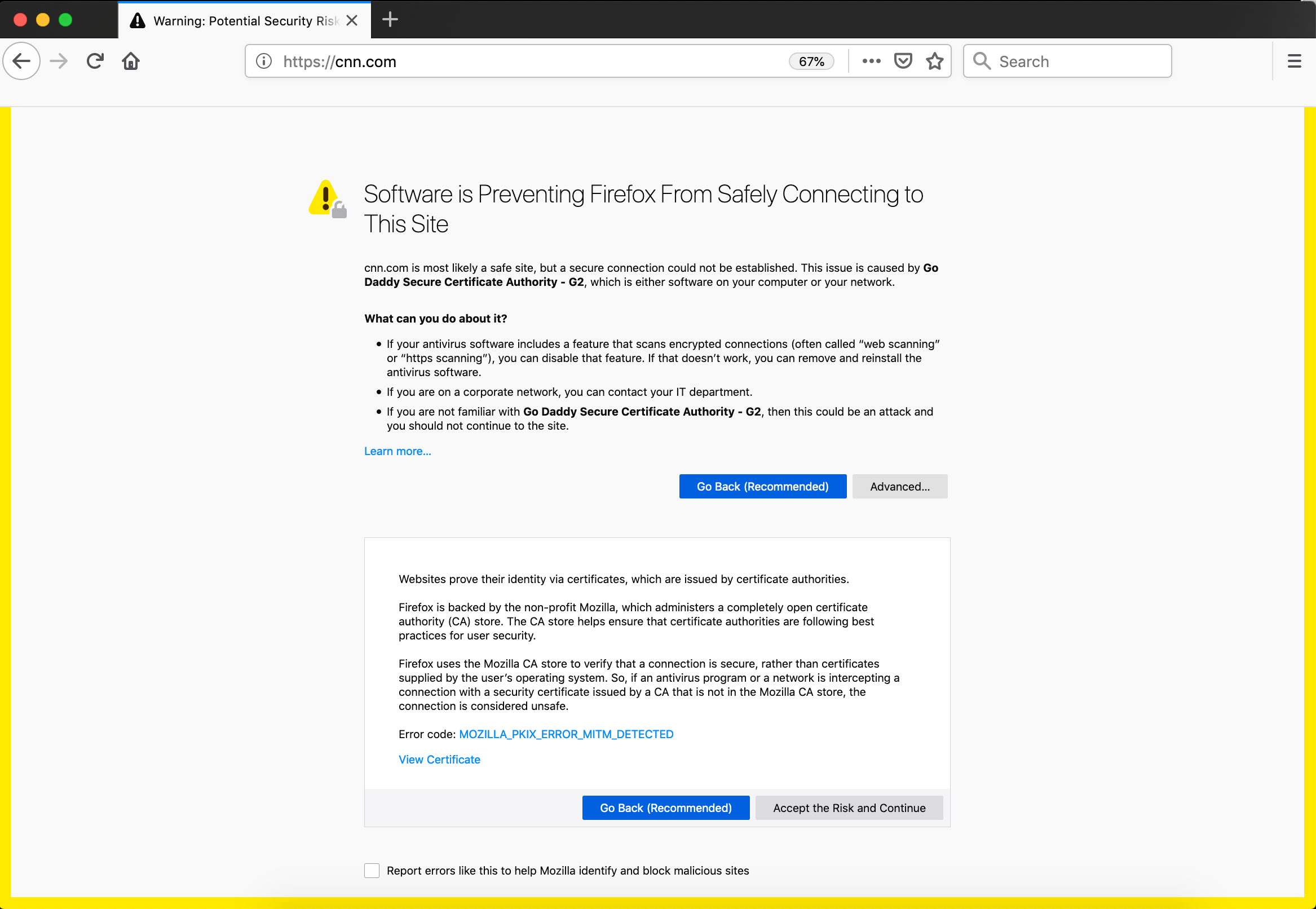Open a new tab with the plus button
Viewport: 1316px width, 909px height.
(x=390, y=20)
